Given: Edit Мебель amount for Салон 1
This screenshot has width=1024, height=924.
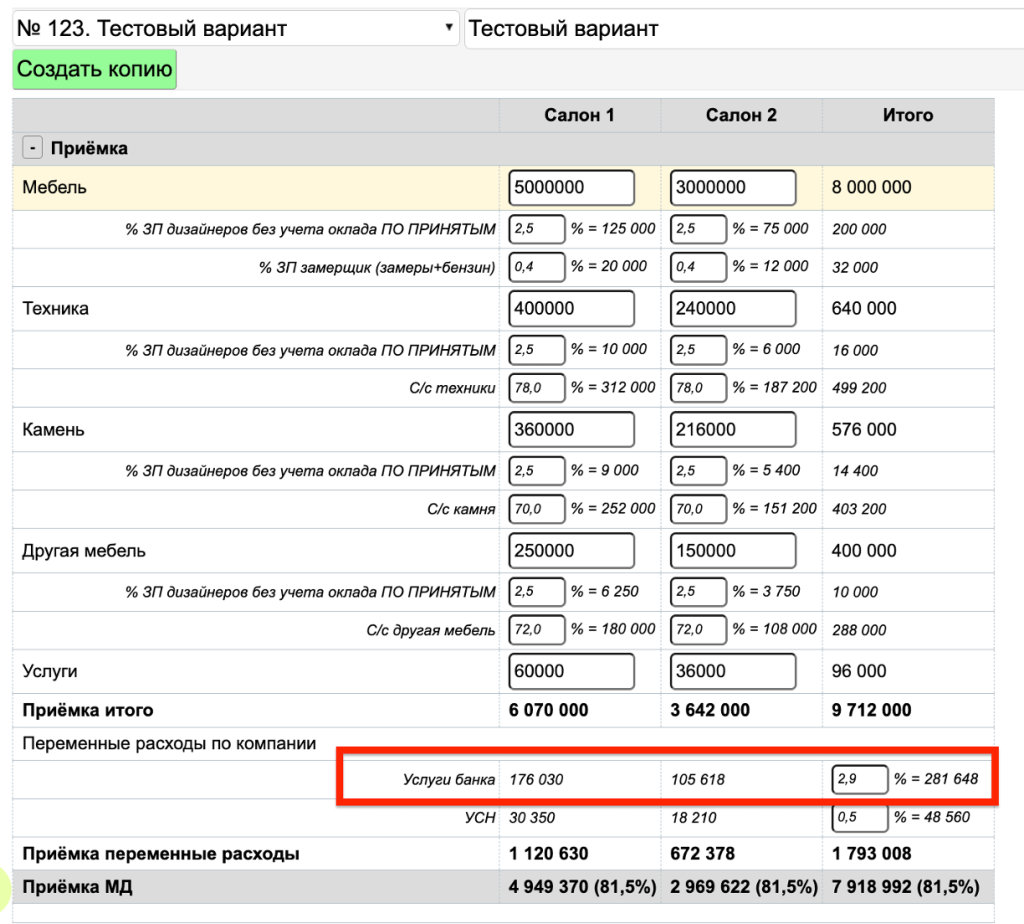Looking at the screenshot, I should pos(571,187).
